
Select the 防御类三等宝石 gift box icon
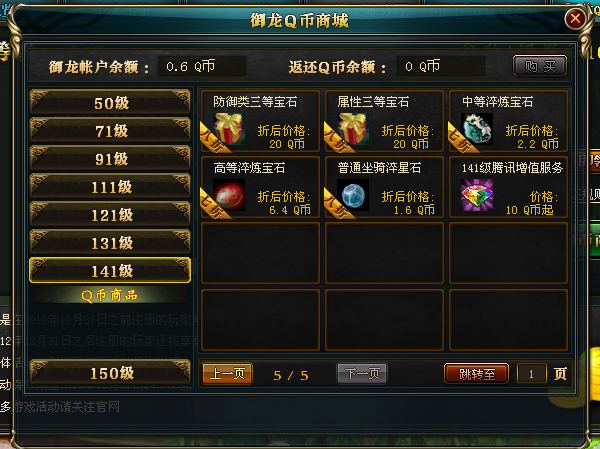click(x=229, y=129)
